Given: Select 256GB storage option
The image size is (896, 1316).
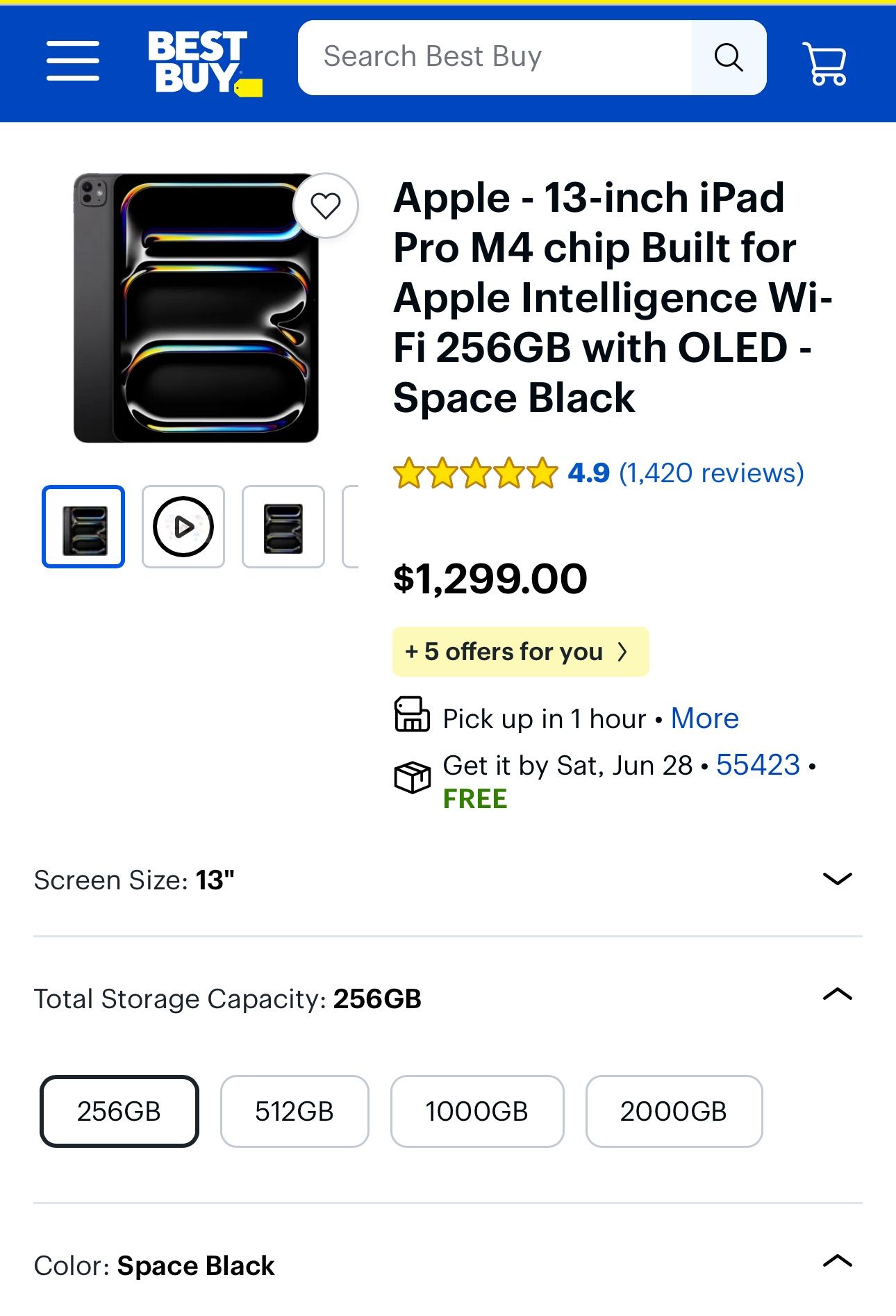Looking at the screenshot, I should point(119,1111).
